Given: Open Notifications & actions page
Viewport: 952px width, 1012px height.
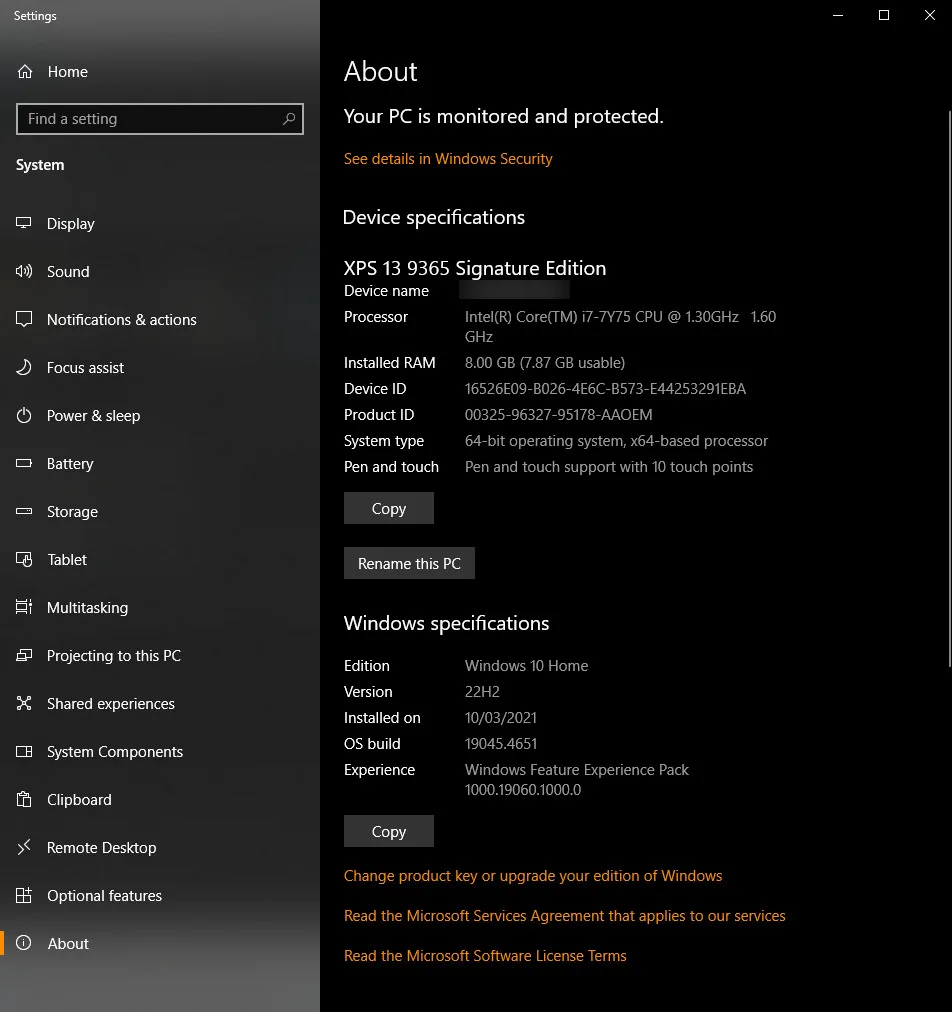Looking at the screenshot, I should tap(121, 320).
